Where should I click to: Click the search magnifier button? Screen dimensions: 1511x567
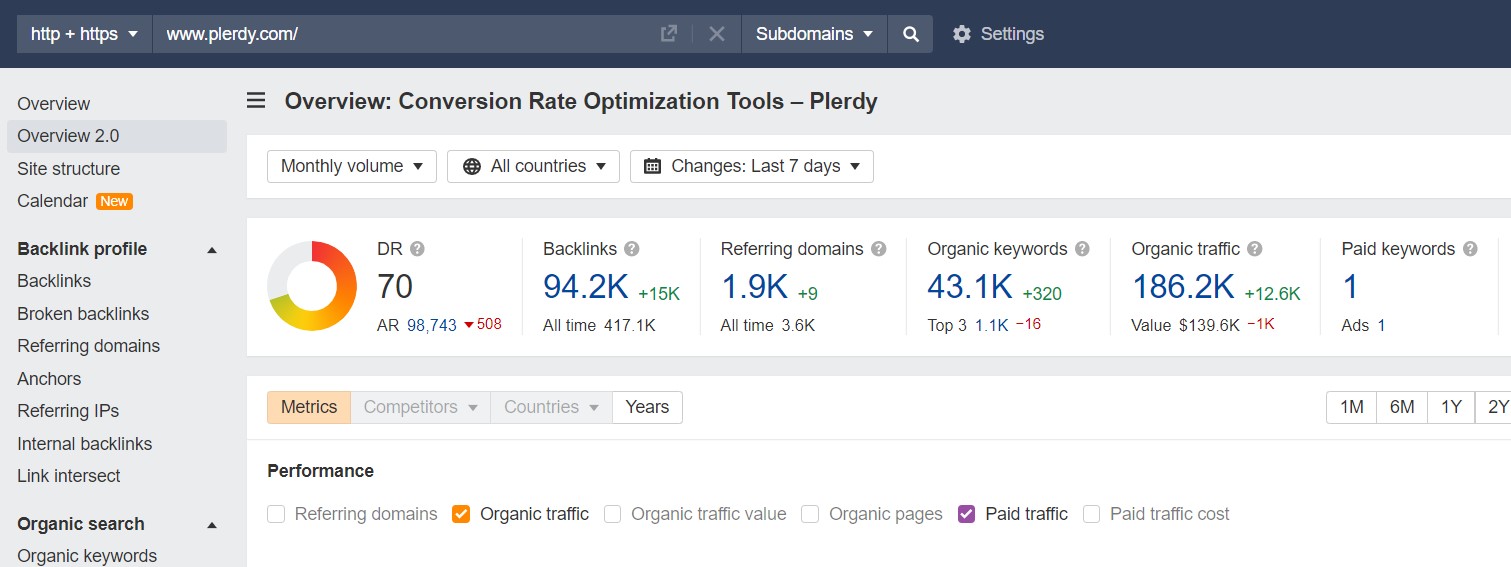pyautogui.click(x=910, y=34)
